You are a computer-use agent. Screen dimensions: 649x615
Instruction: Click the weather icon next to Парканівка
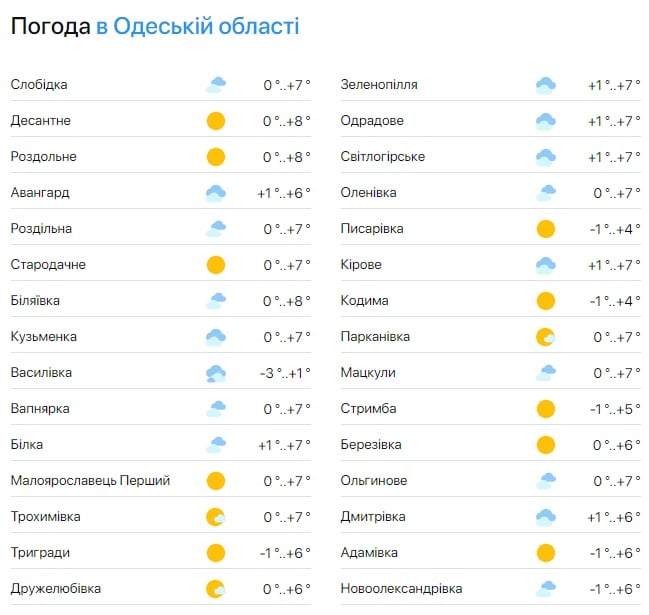click(x=545, y=337)
